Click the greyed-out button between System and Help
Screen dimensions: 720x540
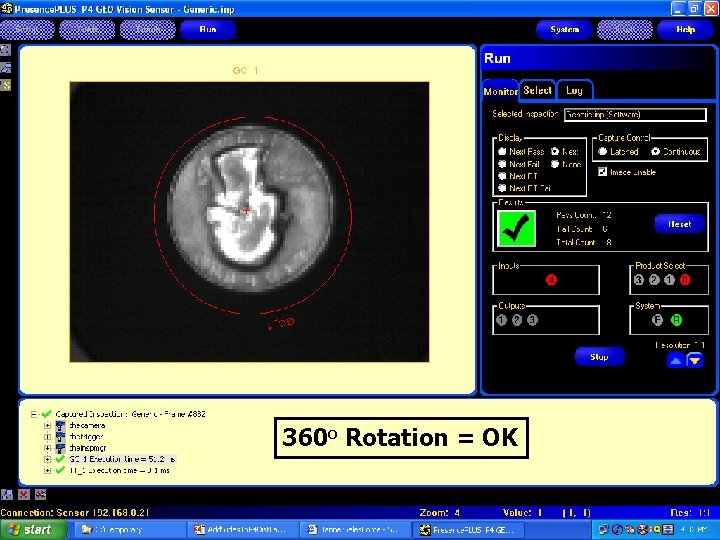tap(624, 29)
